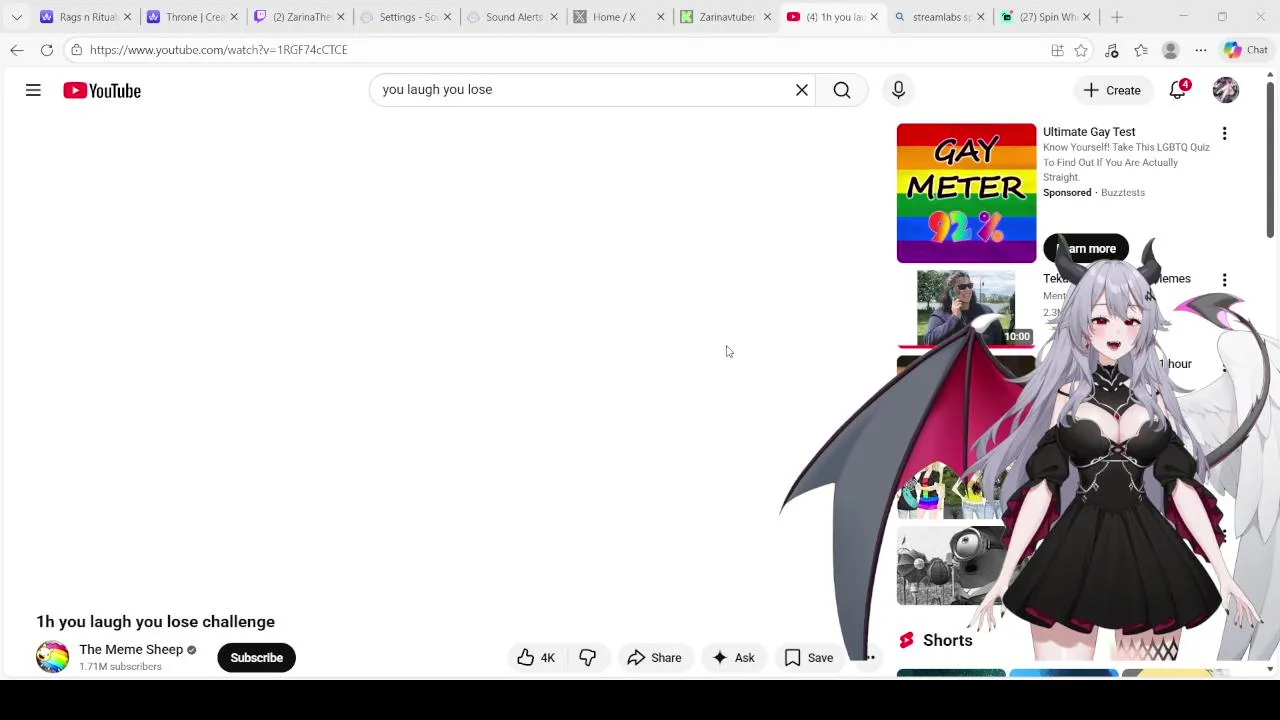Click the page vertical scrollbar
The height and width of the screenshot is (720, 1280).
tap(1270, 160)
